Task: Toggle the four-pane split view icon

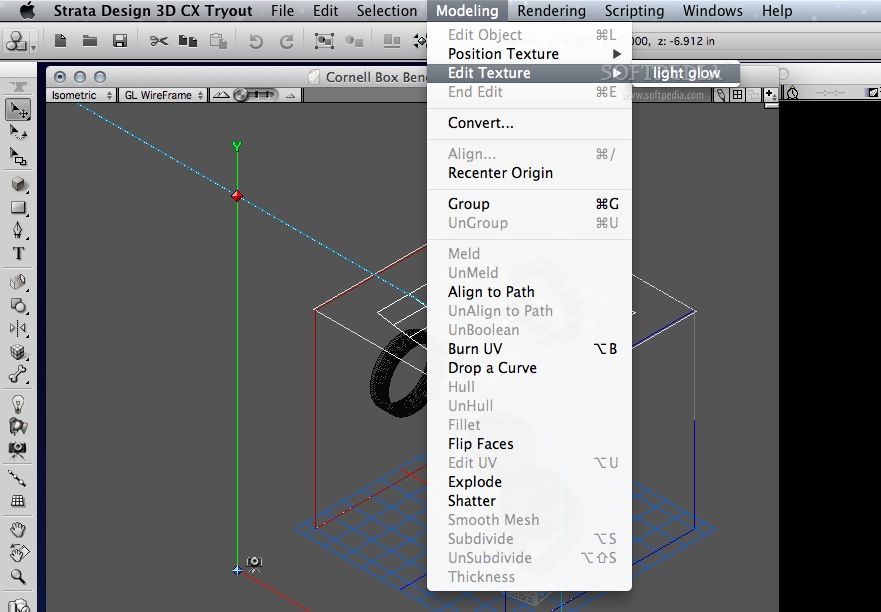Action: [x=737, y=95]
